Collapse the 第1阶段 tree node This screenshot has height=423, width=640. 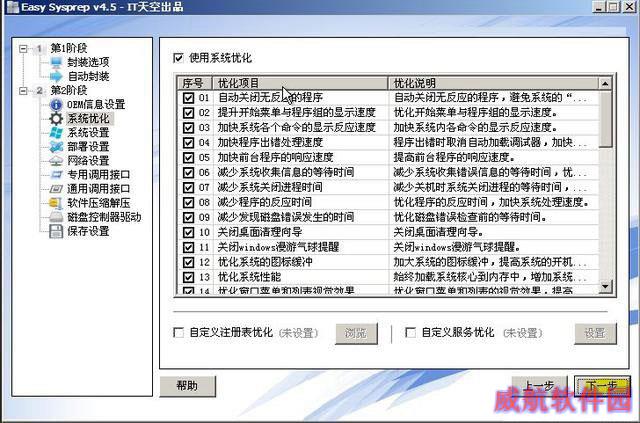[x=23, y=49]
